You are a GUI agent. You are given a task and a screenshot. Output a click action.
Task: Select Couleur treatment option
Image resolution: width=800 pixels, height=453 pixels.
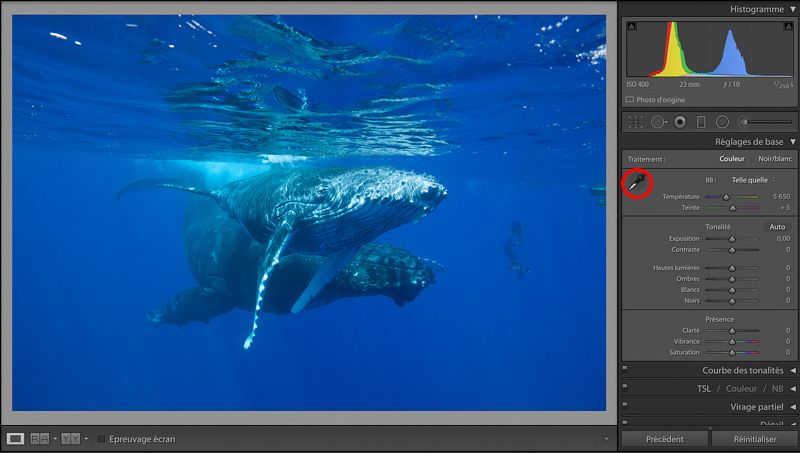732,159
